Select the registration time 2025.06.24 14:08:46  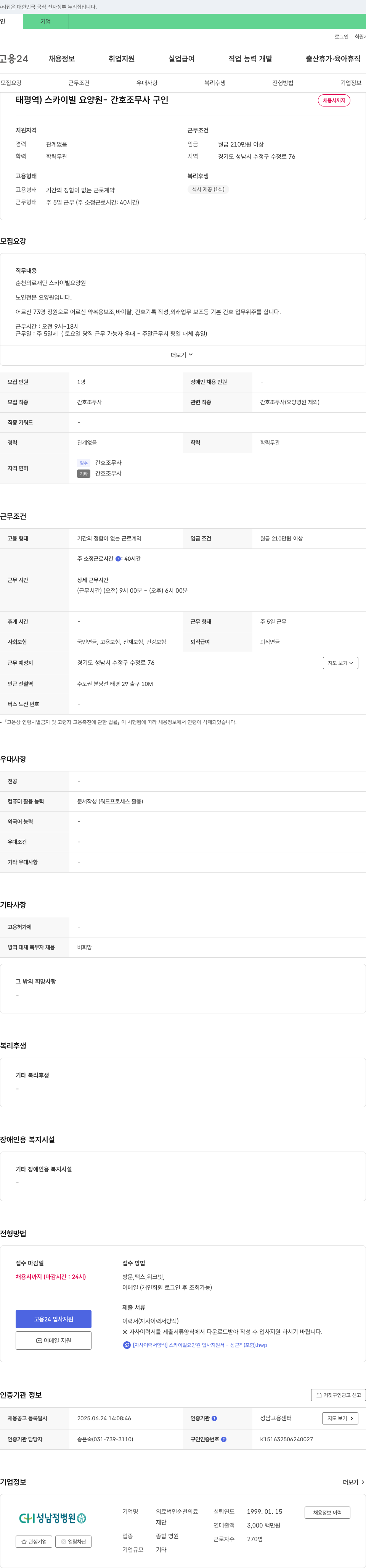click(104, 1418)
